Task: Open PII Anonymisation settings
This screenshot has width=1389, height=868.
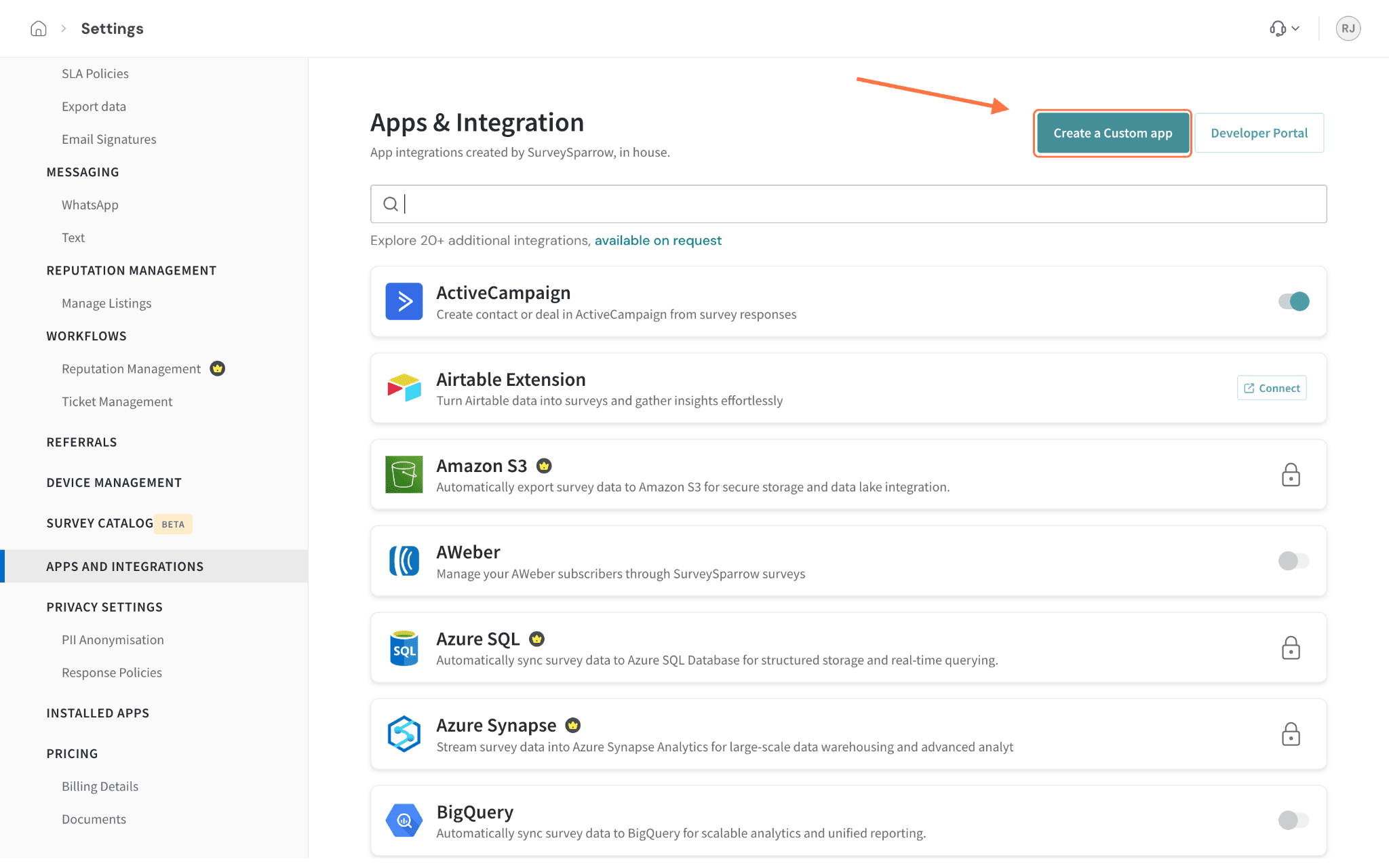Action: [x=113, y=639]
